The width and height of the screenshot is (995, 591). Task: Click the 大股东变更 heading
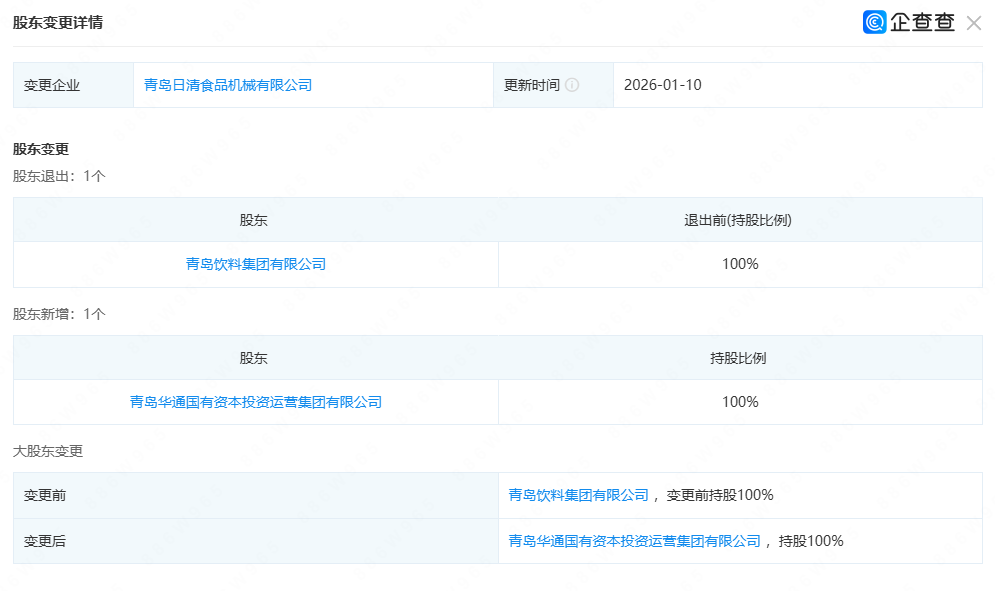pyautogui.click(x=48, y=451)
